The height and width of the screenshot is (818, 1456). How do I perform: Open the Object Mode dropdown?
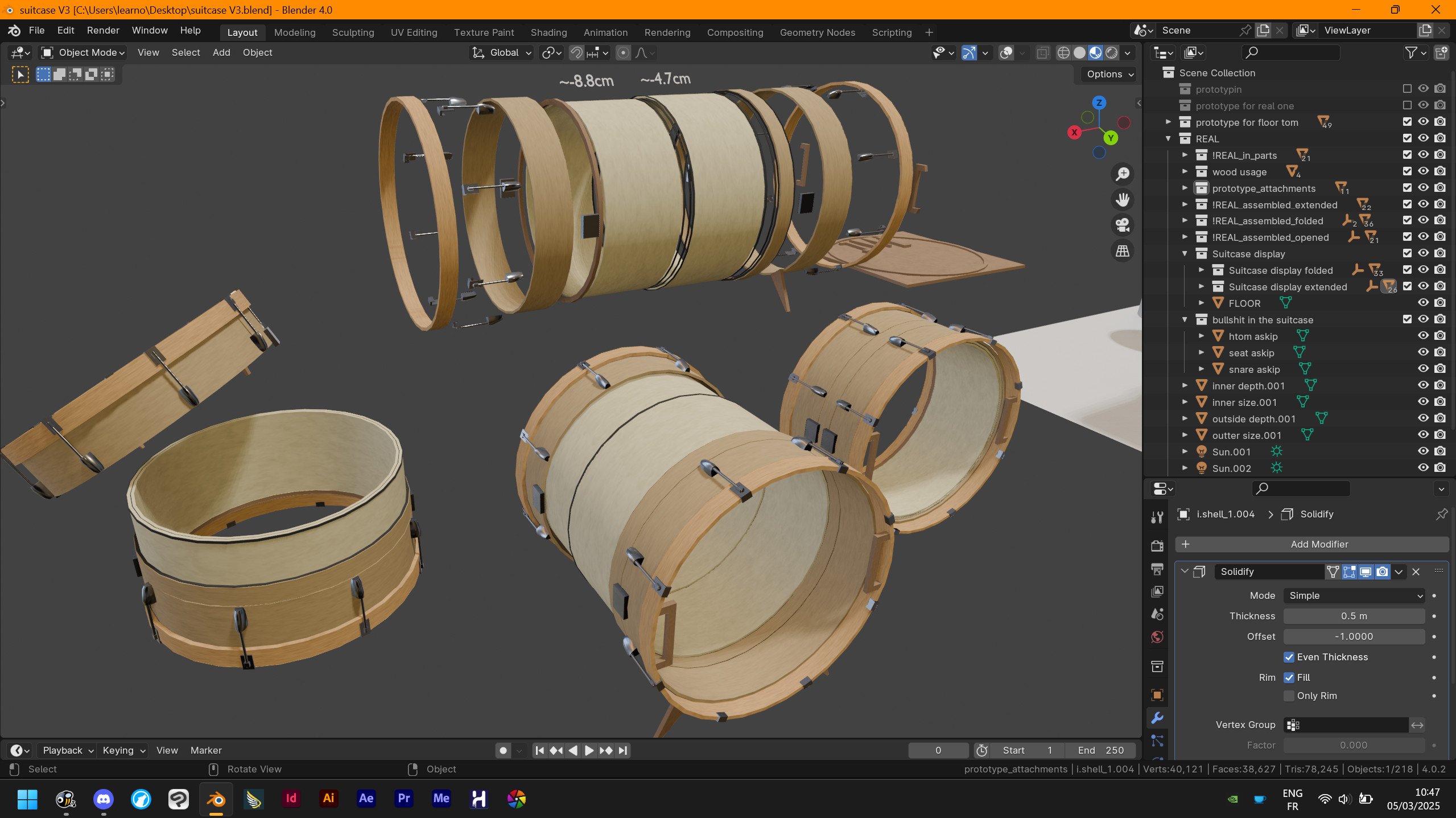coord(83,52)
